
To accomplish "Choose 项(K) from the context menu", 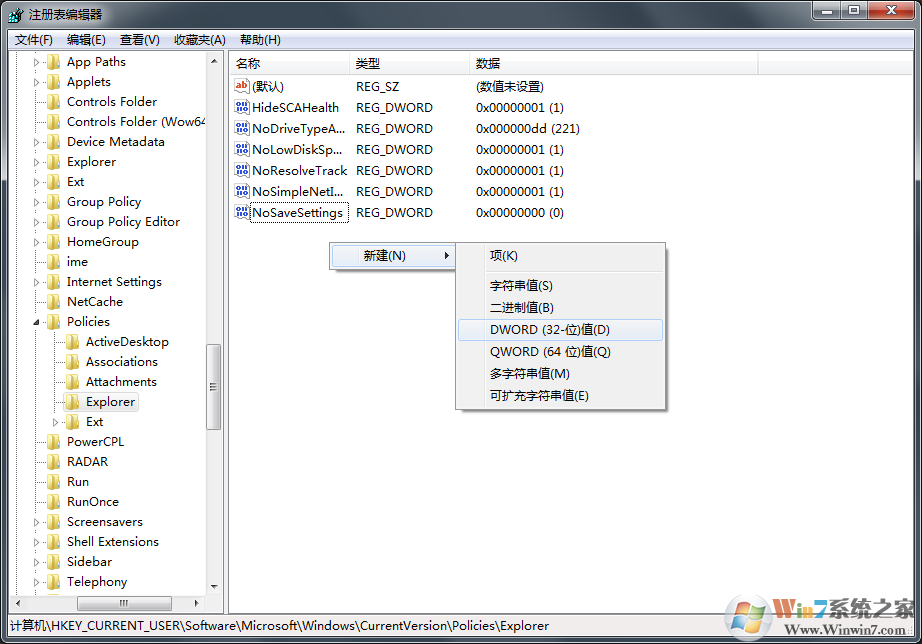I will (505, 256).
